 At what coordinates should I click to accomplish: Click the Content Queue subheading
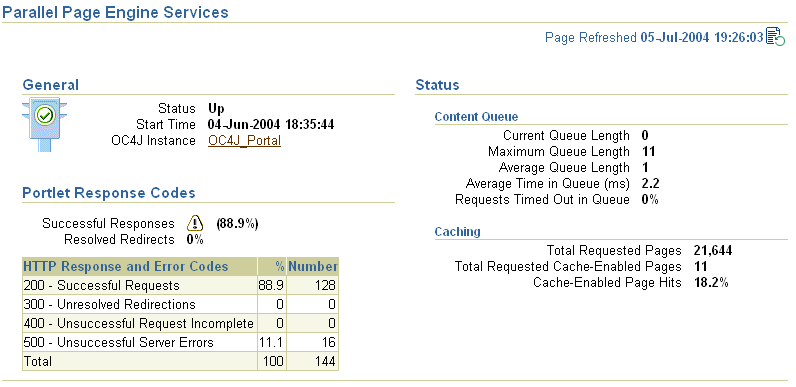[x=476, y=117]
